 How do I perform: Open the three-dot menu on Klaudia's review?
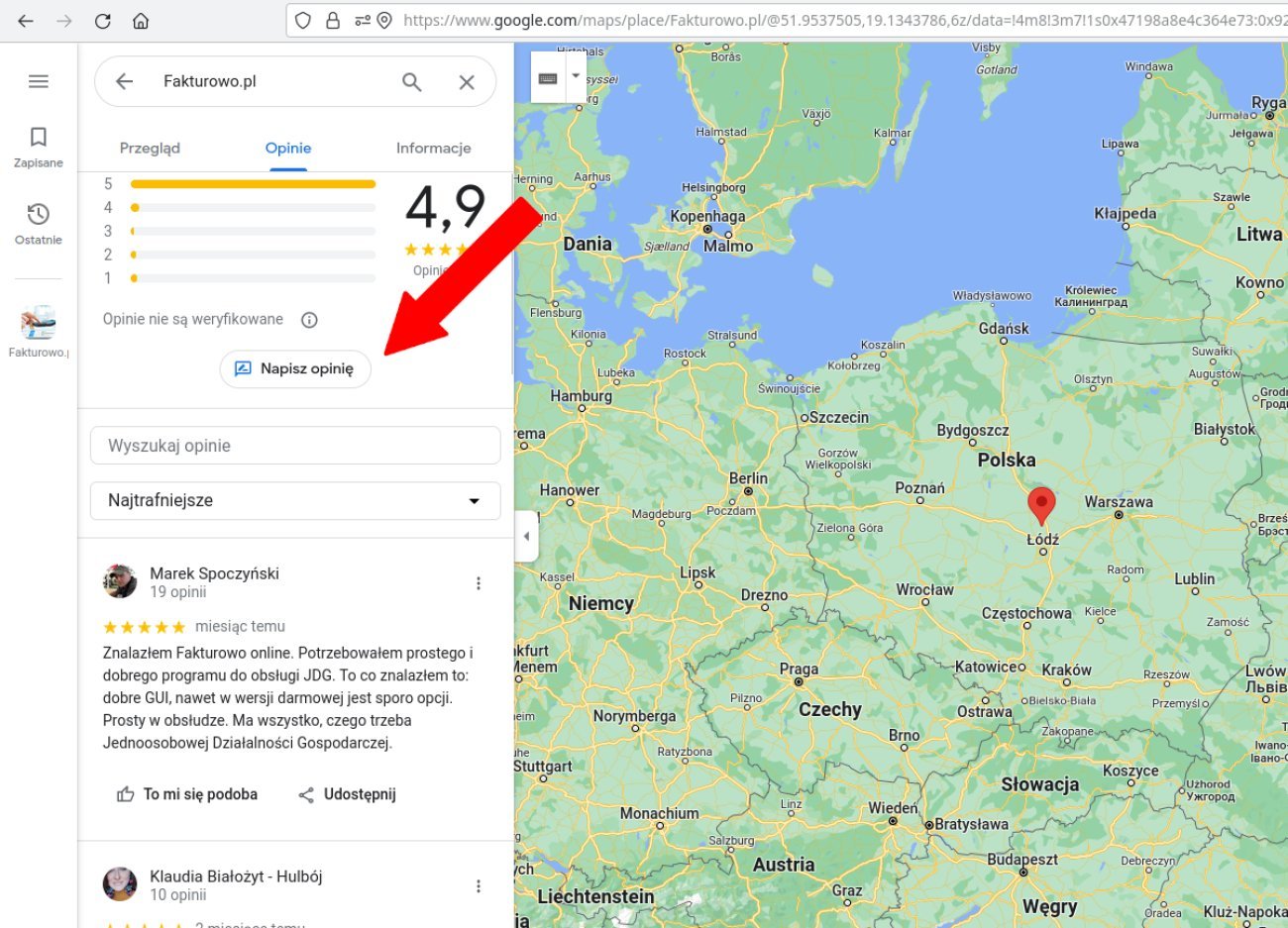[x=479, y=886]
